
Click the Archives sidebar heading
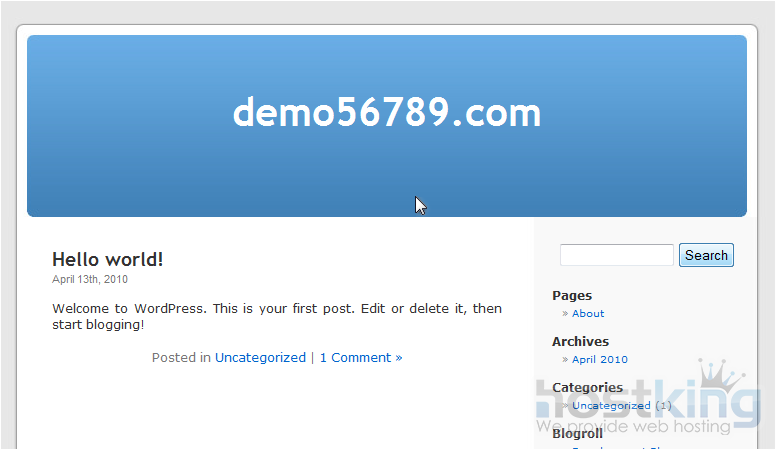[x=580, y=342]
